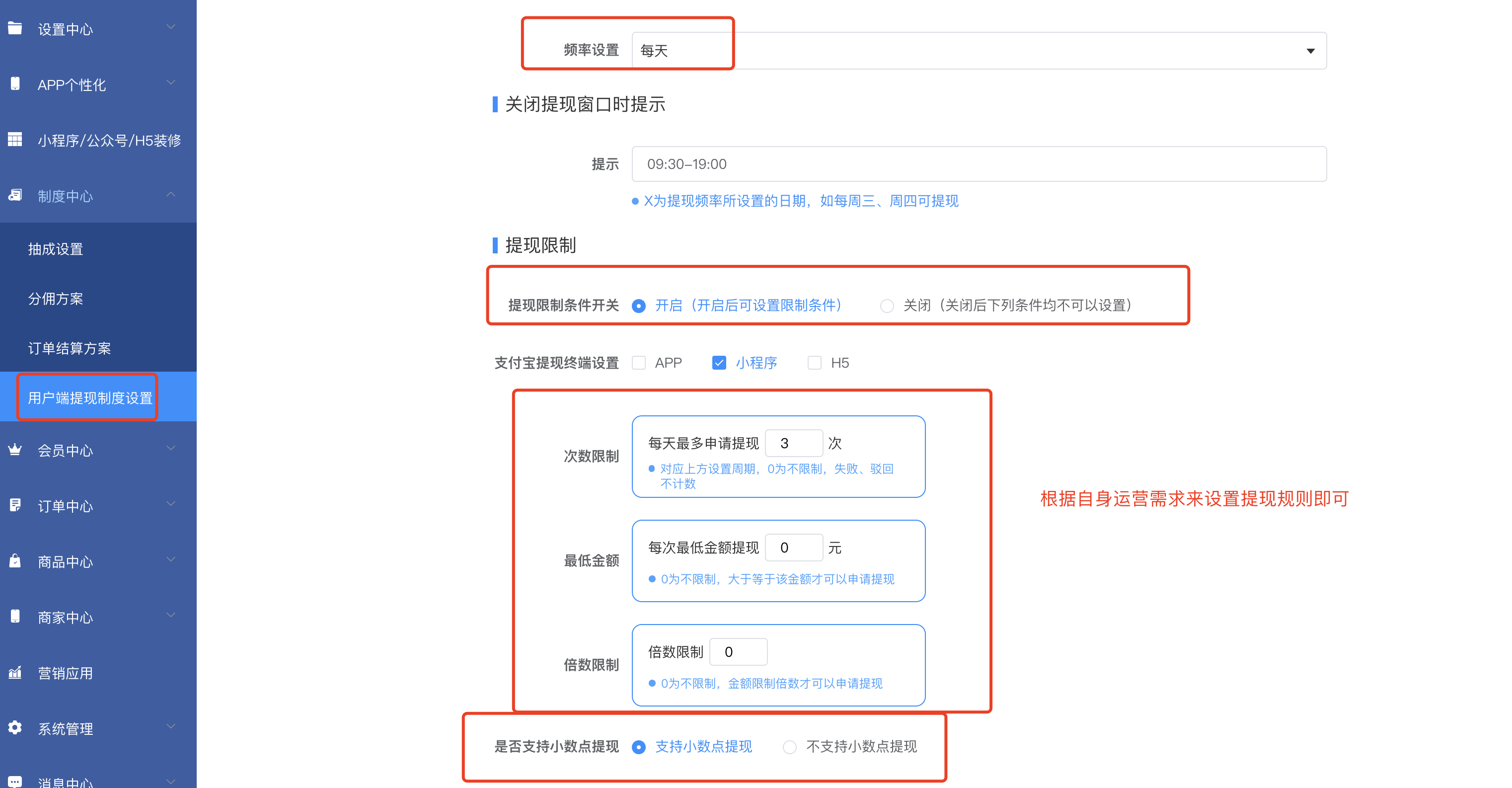Click the 次数限制 row label
The width and height of the screenshot is (1512, 788).
click(x=591, y=456)
